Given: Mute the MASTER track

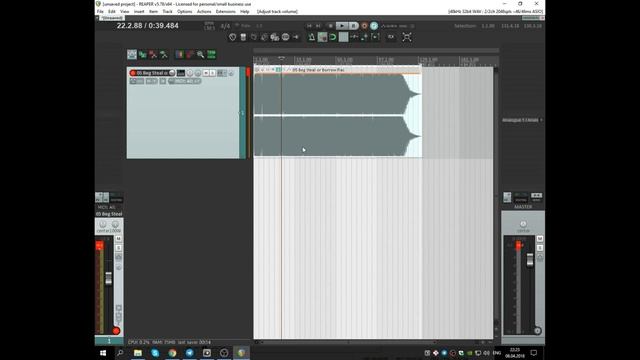Looking at the screenshot, I should (x=540, y=238).
